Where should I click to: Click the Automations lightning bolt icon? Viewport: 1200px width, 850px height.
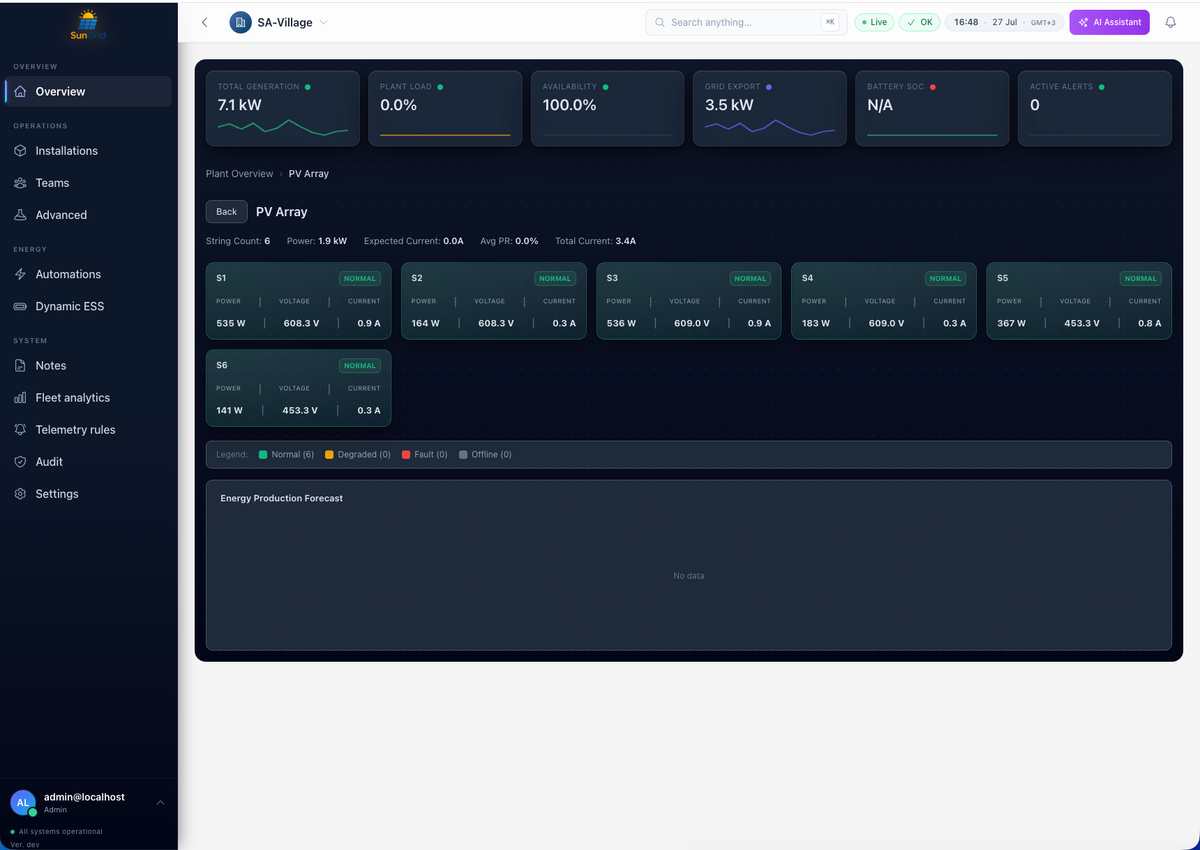click(20, 274)
